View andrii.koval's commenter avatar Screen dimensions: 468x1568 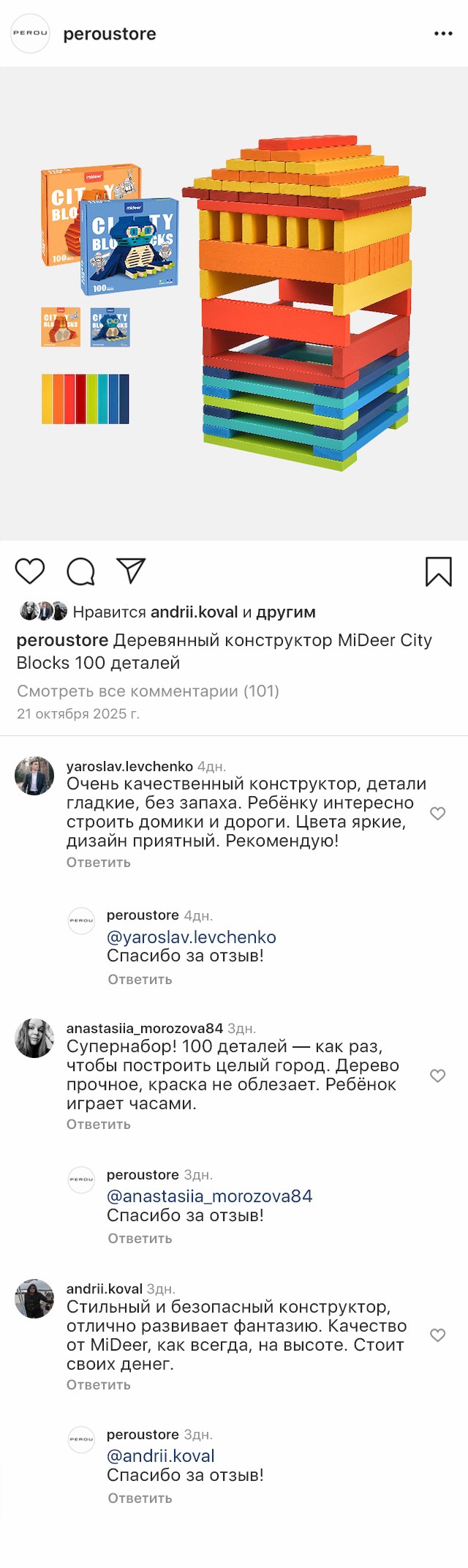tap(34, 1299)
